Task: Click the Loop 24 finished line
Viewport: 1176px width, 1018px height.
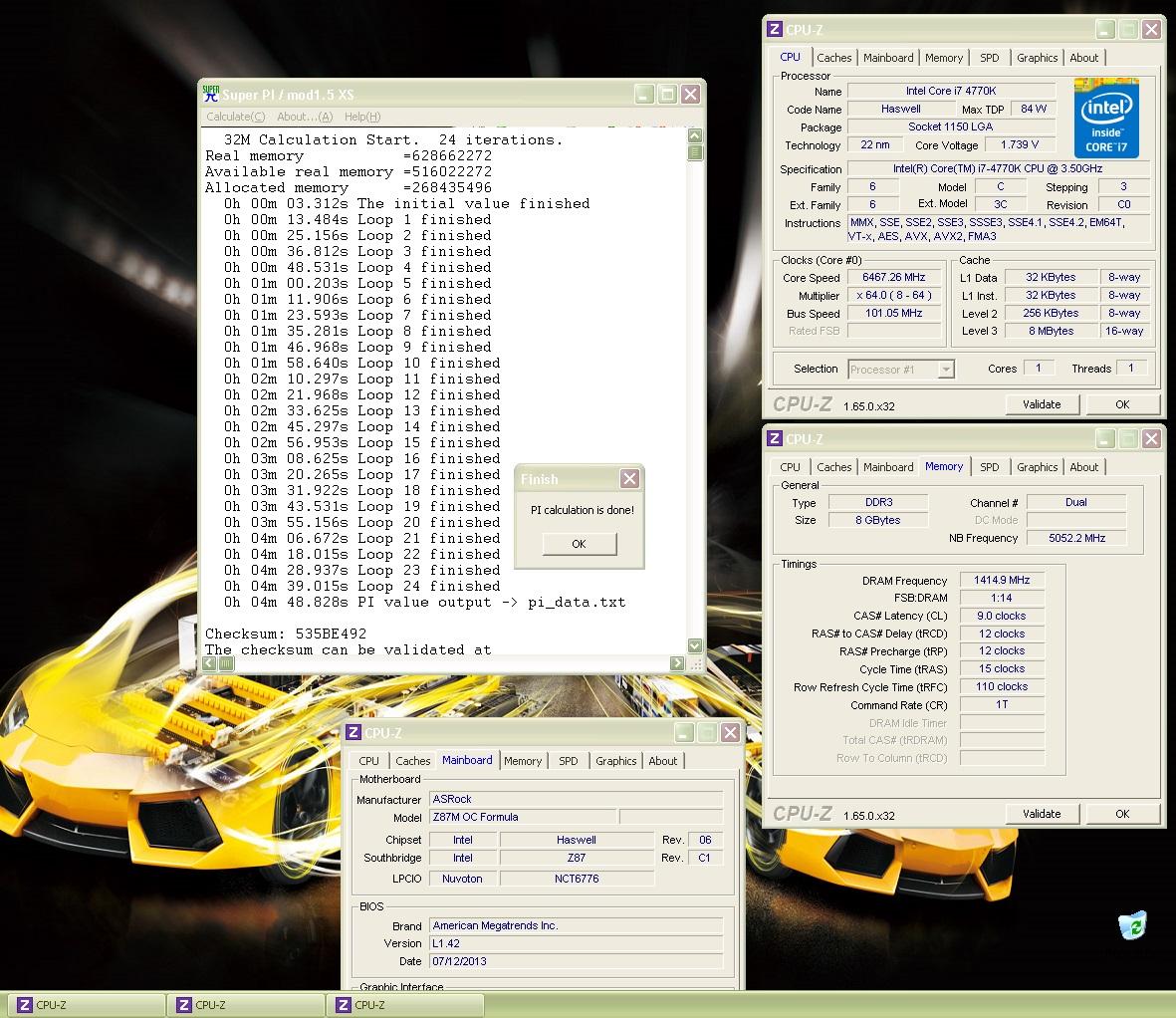Action: point(362,587)
